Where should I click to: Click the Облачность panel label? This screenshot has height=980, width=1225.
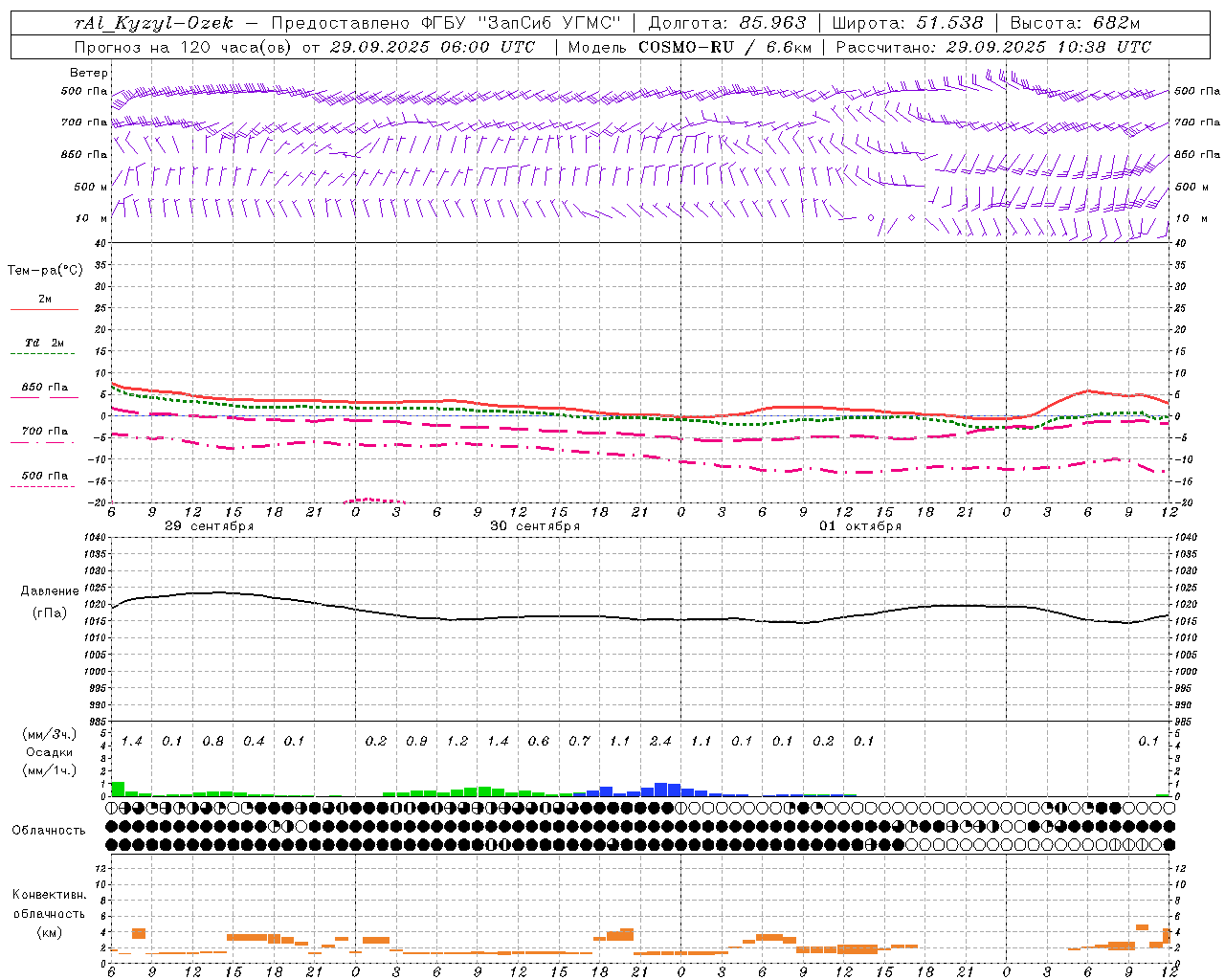[x=49, y=831]
